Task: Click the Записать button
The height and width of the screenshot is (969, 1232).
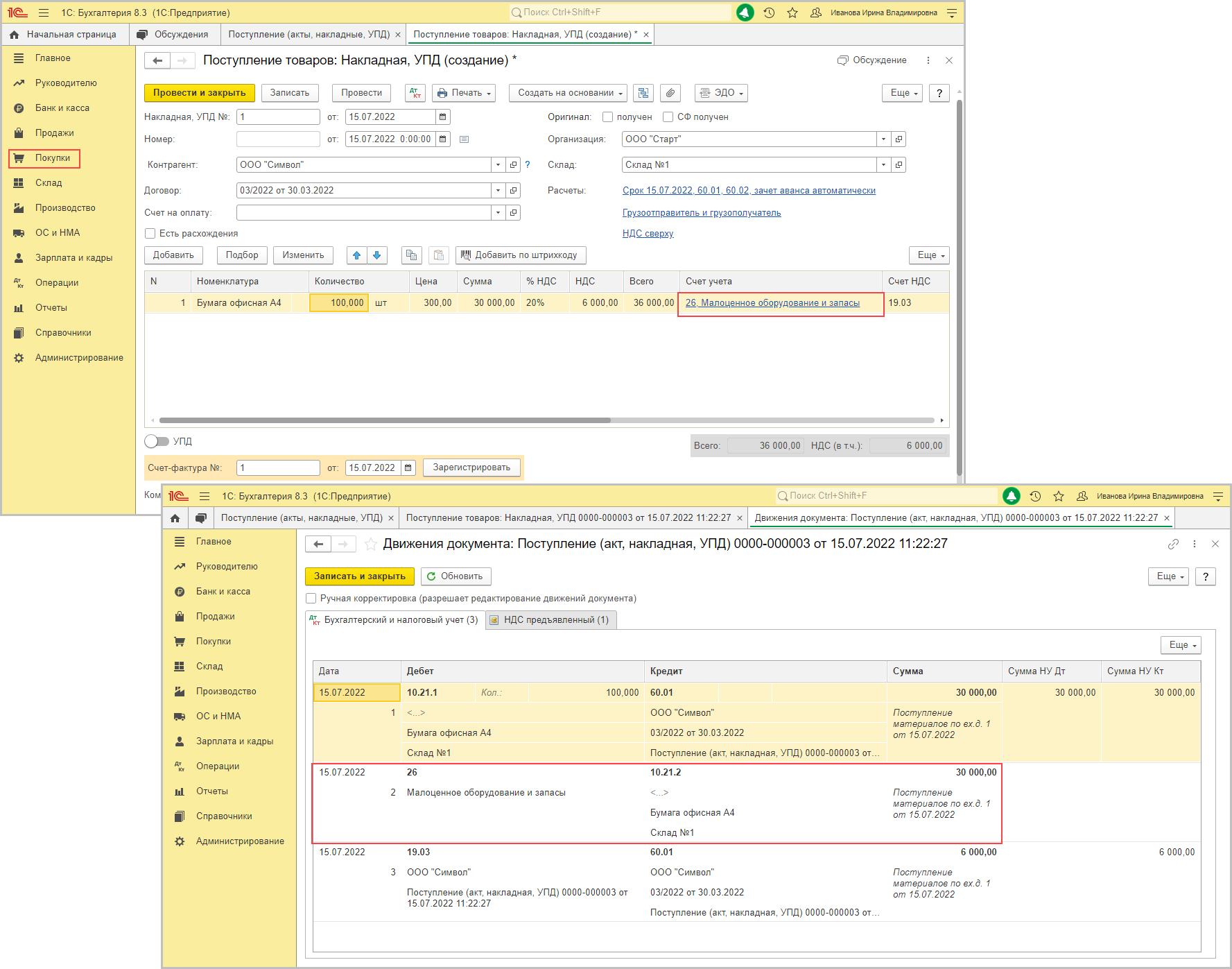Action: (290, 93)
